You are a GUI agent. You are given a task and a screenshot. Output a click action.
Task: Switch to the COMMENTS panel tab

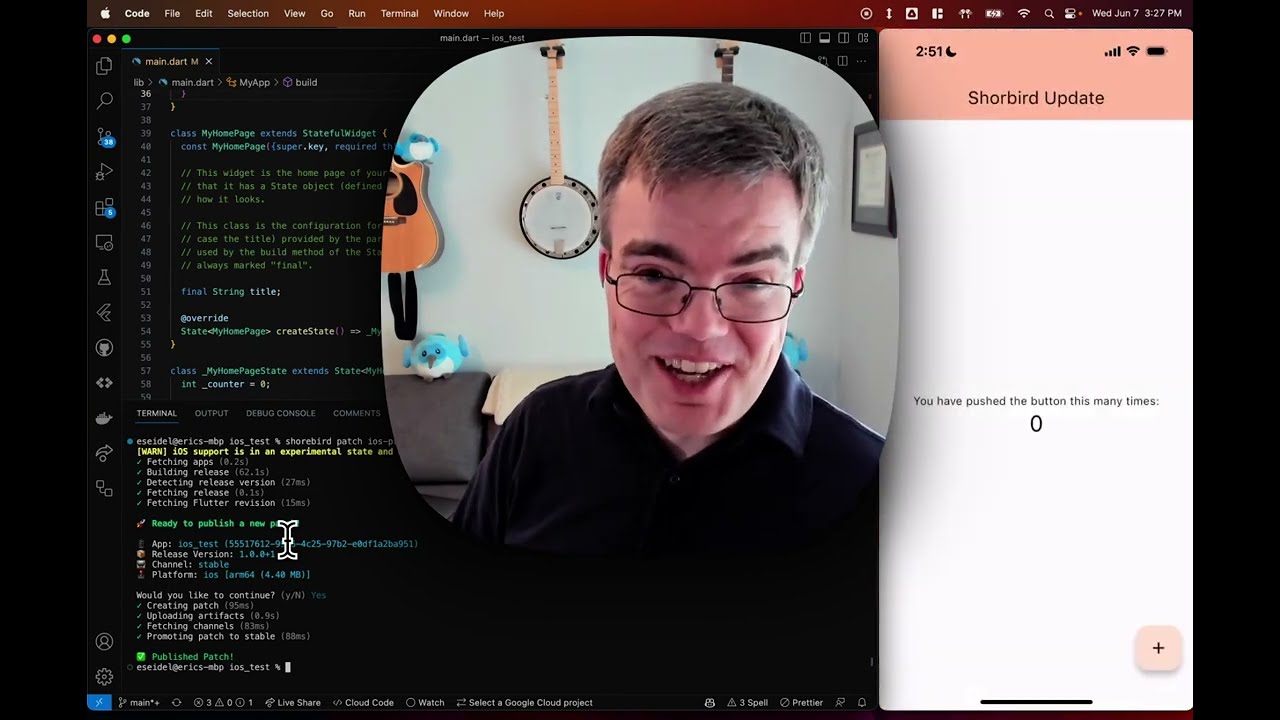coord(356,413)
